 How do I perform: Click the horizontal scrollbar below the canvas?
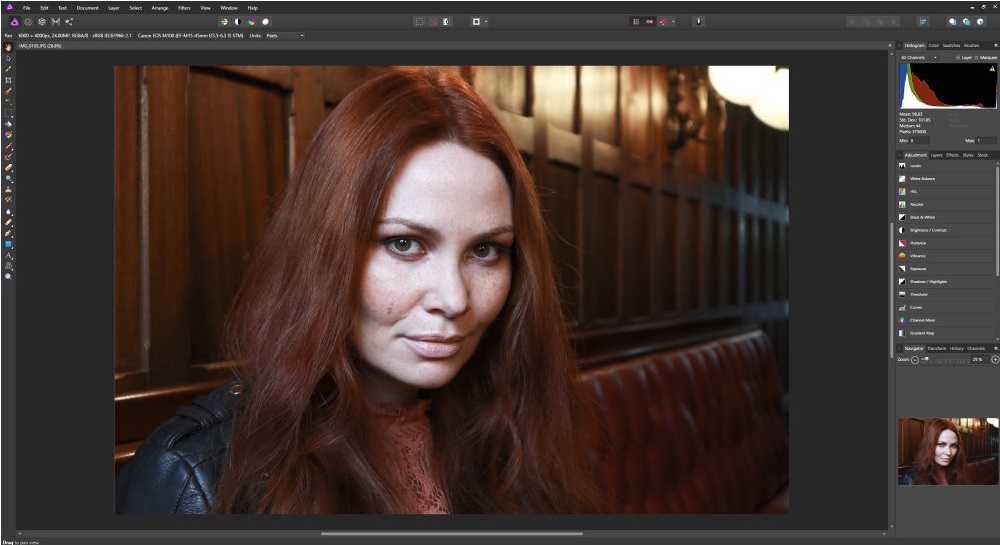pos(452,534)
